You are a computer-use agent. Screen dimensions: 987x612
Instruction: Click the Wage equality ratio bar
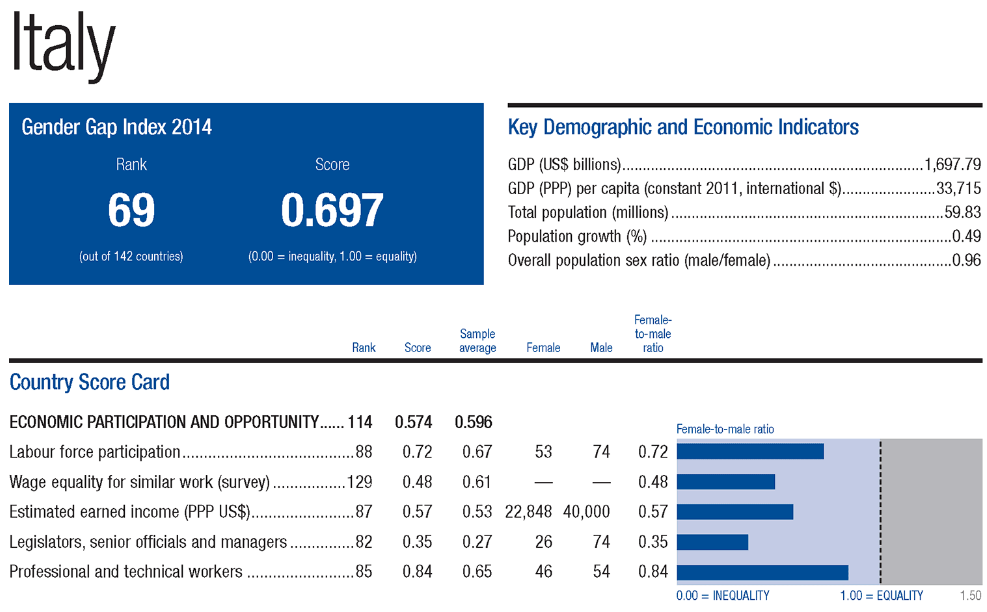pyautogui.click(x=726, y=482)
